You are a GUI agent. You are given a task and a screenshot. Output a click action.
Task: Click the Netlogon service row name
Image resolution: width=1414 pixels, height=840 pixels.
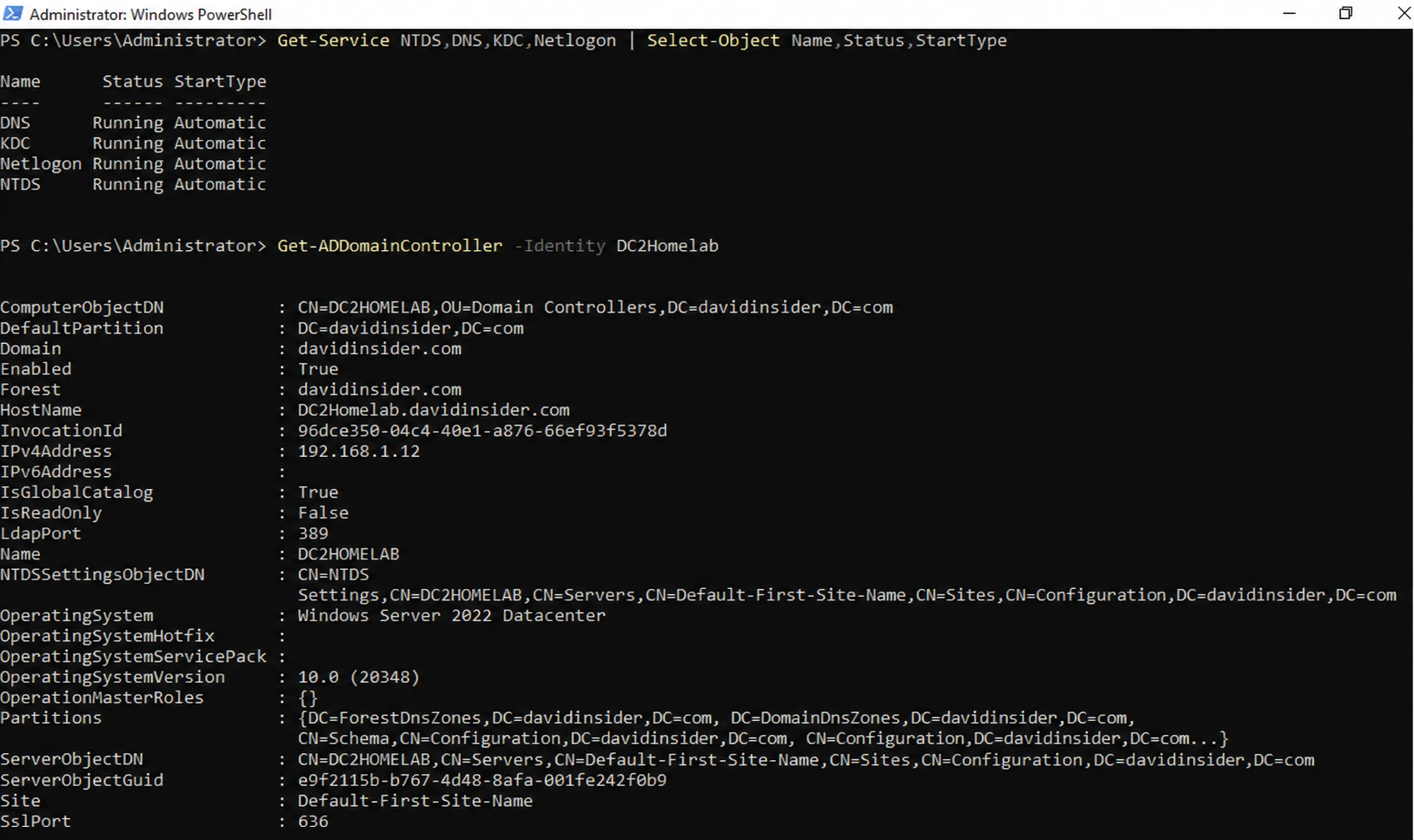click(41, 164)
